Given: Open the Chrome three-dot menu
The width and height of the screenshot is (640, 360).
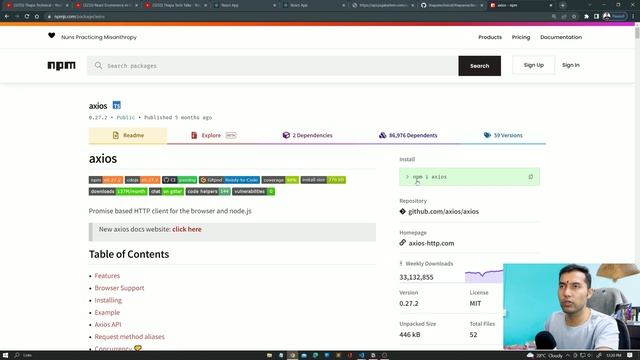Looking at the screenshot, I should tap(633, 16).
